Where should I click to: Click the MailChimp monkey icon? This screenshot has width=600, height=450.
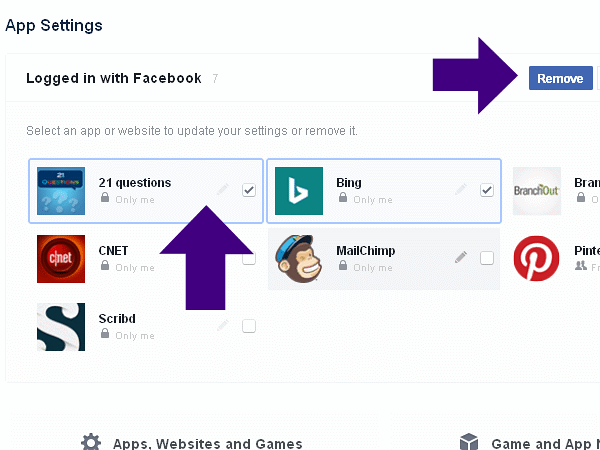click(299, 259)
